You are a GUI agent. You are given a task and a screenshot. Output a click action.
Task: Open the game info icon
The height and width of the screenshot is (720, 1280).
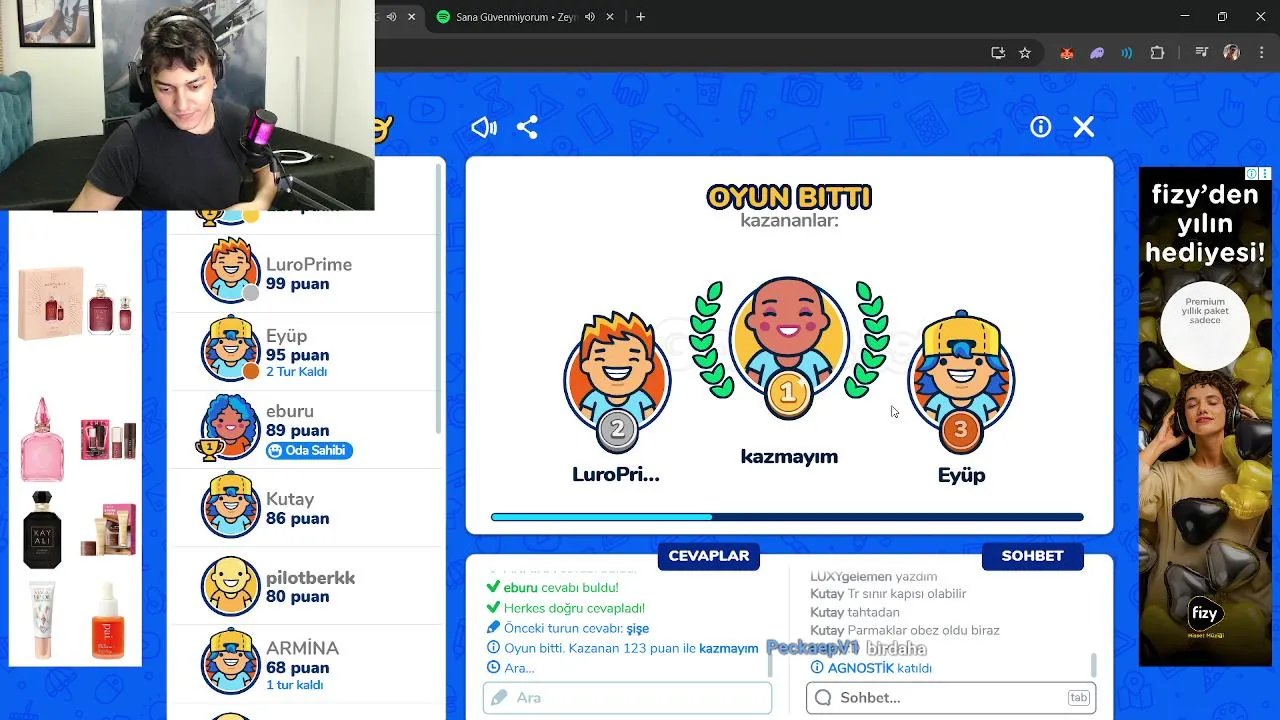(x=1041, y=127)
